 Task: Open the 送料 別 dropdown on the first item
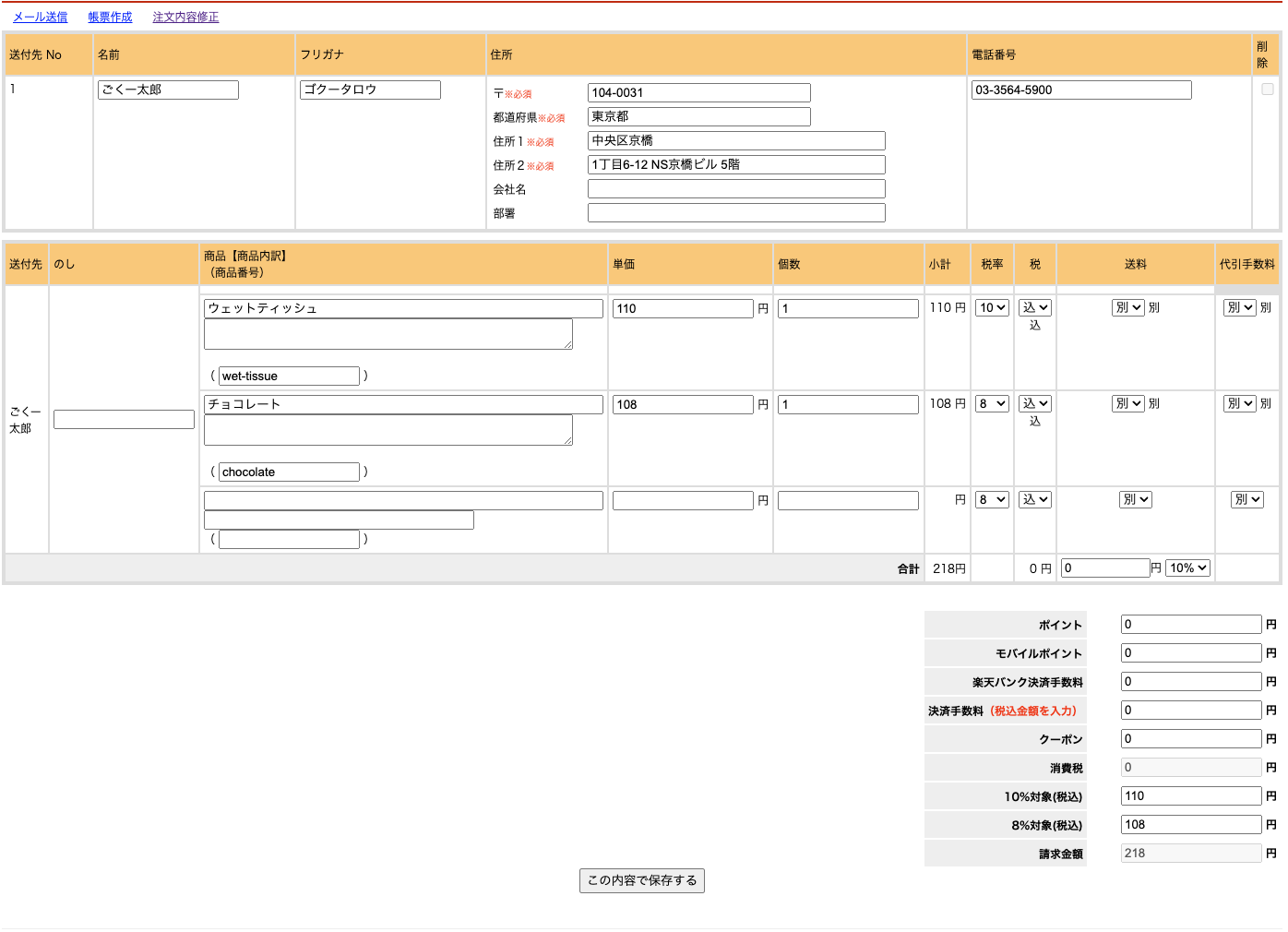pos(1127,307)
